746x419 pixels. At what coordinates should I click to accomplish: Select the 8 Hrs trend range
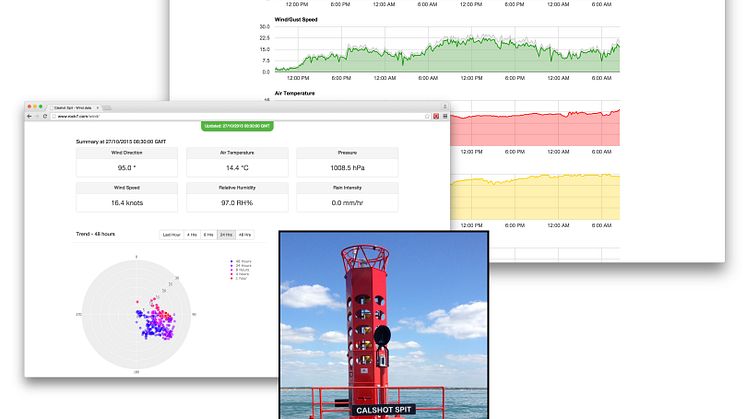(x=208, y=235)
